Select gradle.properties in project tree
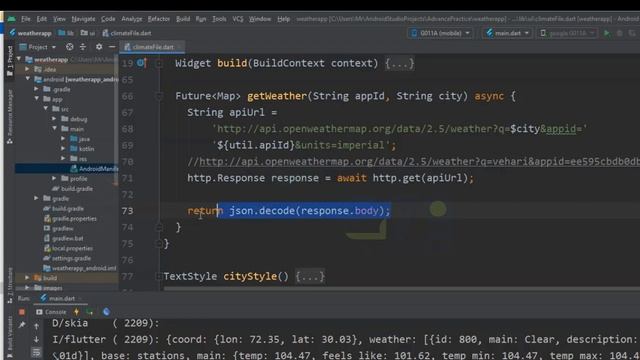 (x=70, y=218)
